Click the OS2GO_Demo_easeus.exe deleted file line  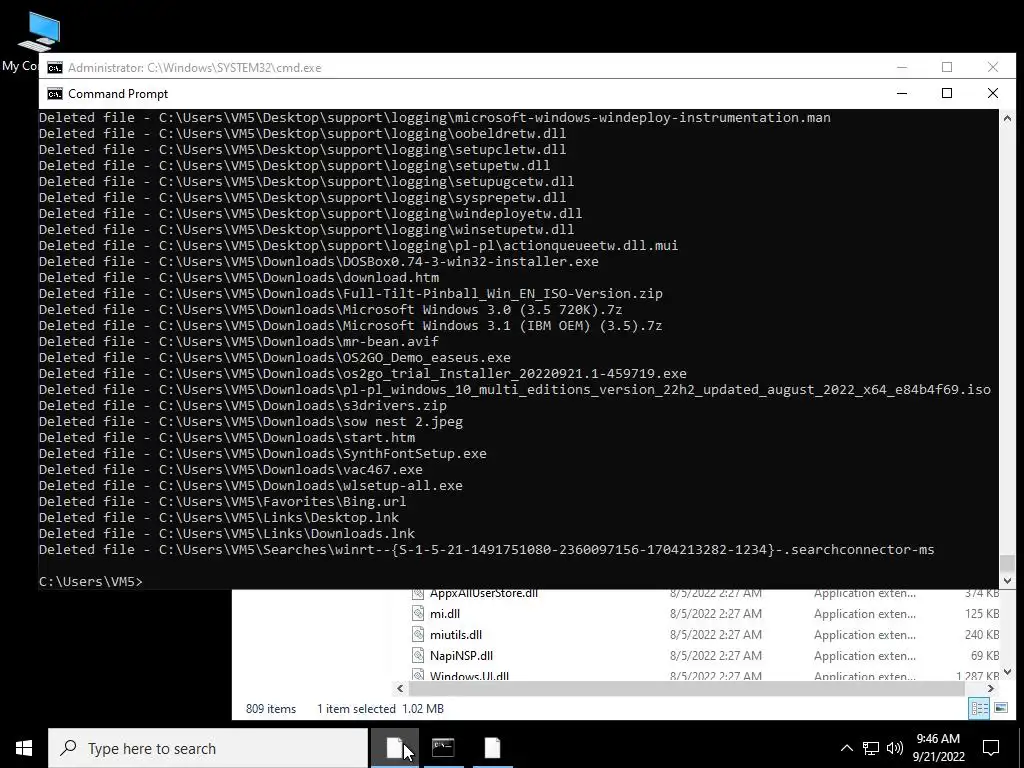click(275, 357)
